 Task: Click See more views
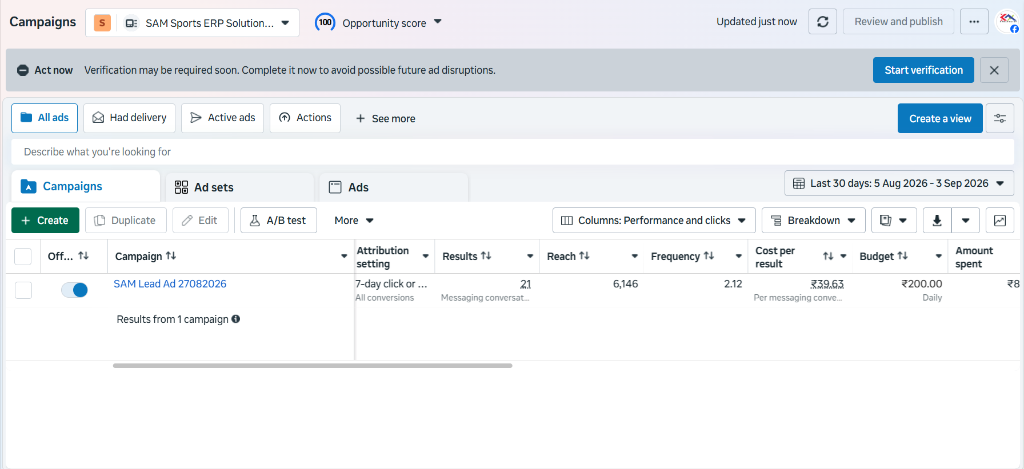click(x=385, y=119)
